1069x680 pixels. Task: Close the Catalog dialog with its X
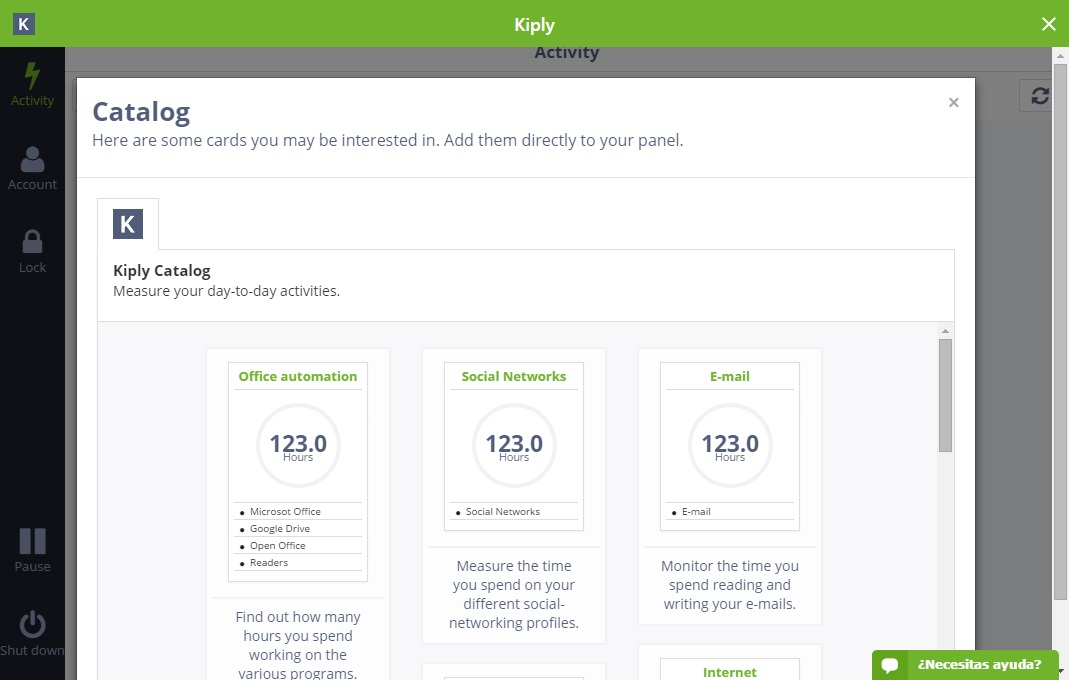[x=953, y=102]
